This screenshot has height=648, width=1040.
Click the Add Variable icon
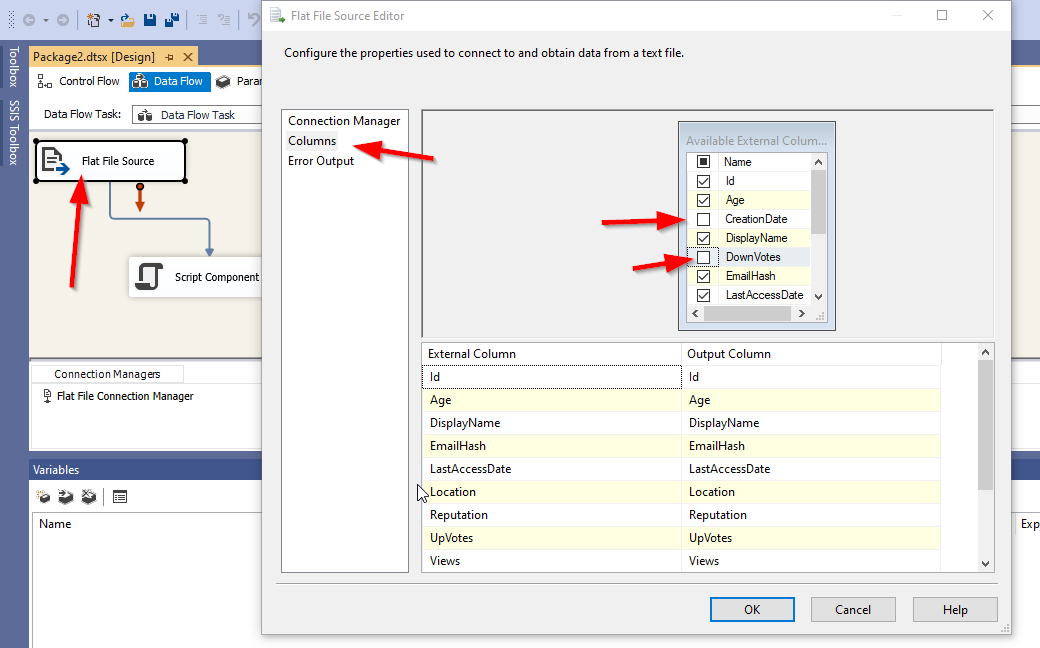(x=44, y=497)
